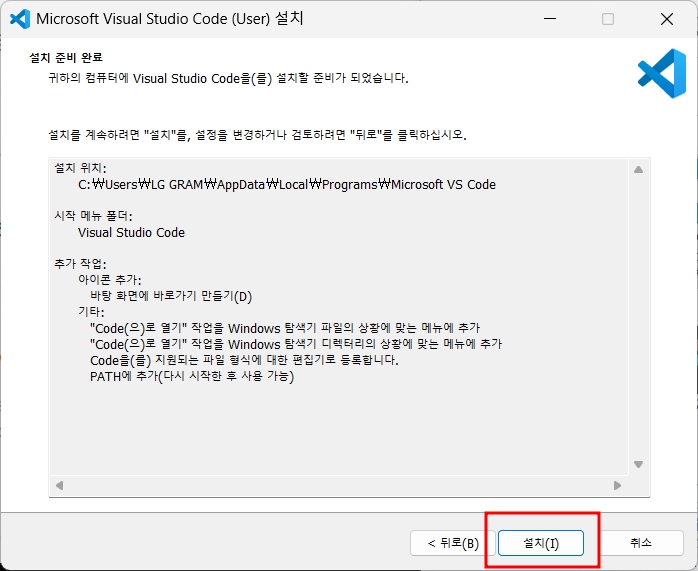Click the instruction line beginning '설치를 계속하려면'
This screenshot has width=698, height=571.
[257, 135]
